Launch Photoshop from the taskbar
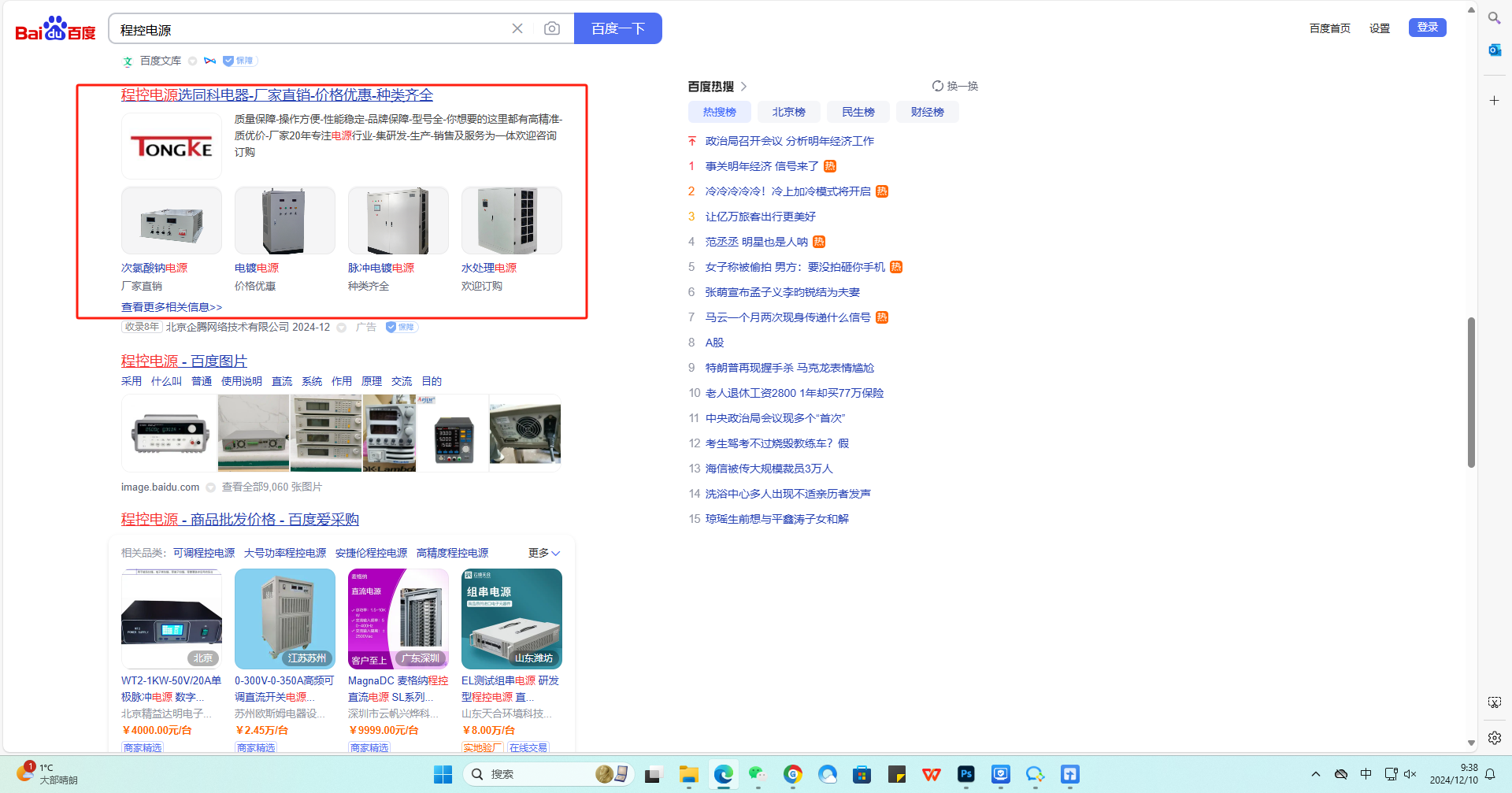 966,775
